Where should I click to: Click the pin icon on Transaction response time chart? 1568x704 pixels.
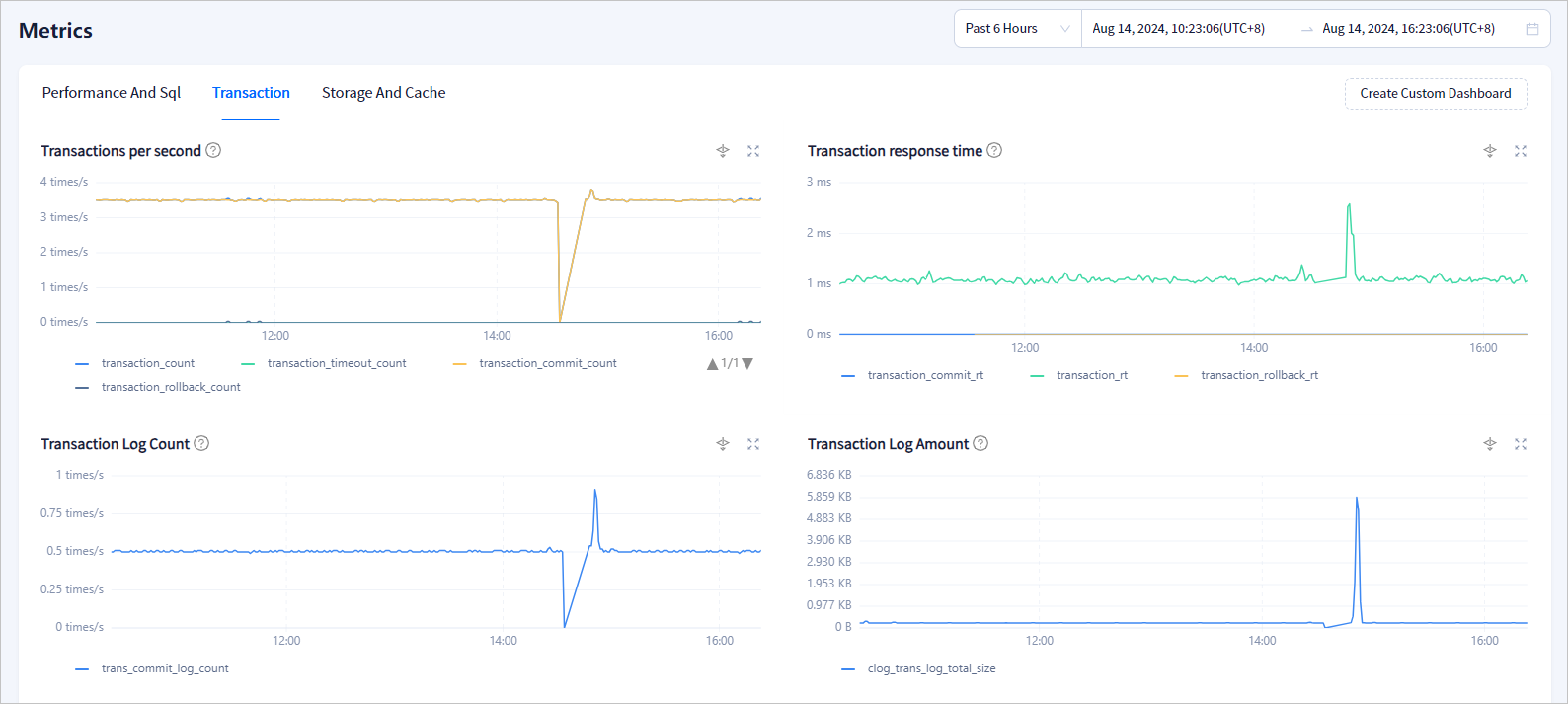(1490, 151)
